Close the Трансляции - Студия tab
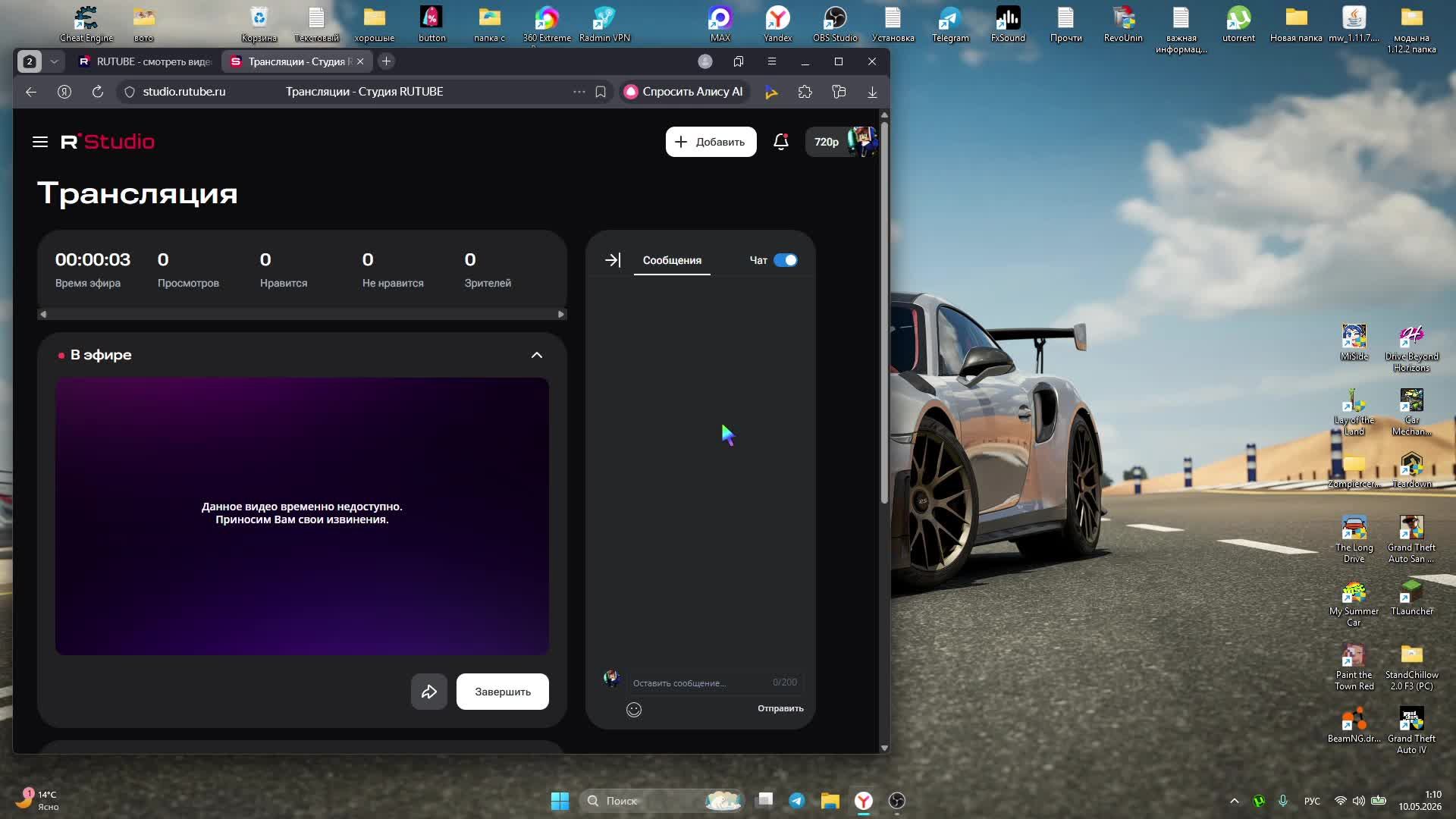The width and height of the screenshot is (1456, 819). coord(360,61)
